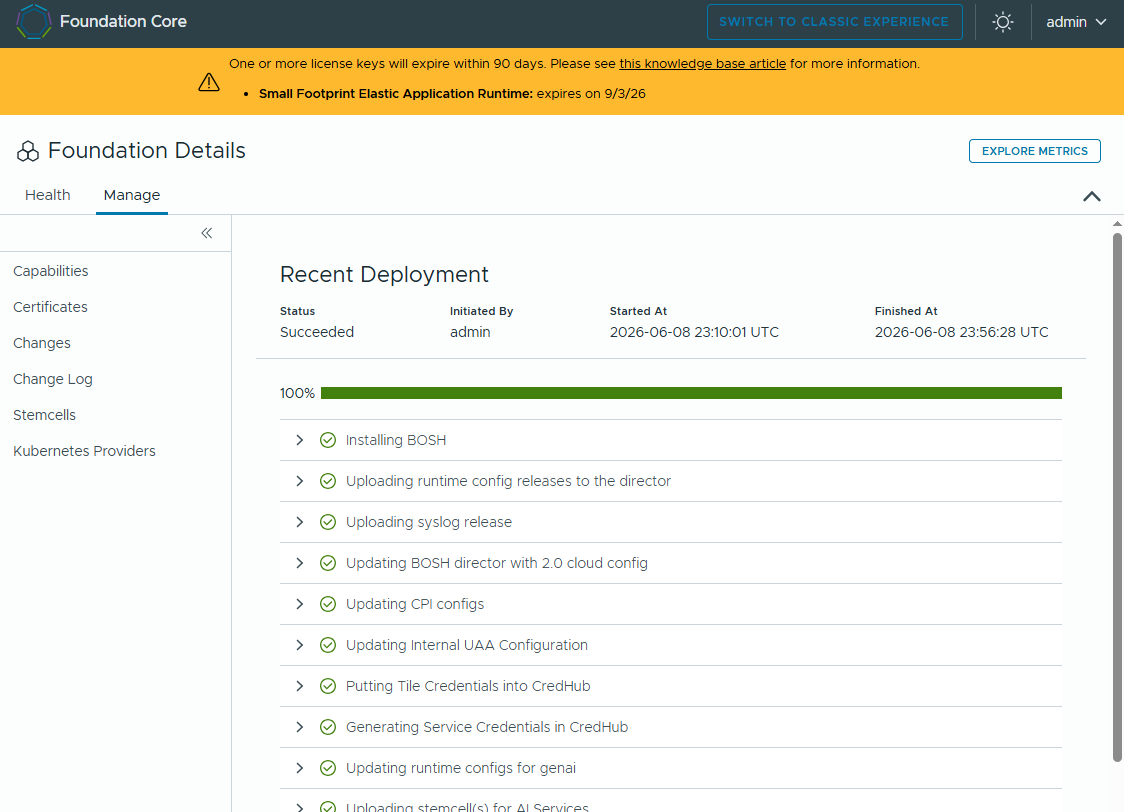Click the checkmark beside Uploading syslog release

point(328,522)
